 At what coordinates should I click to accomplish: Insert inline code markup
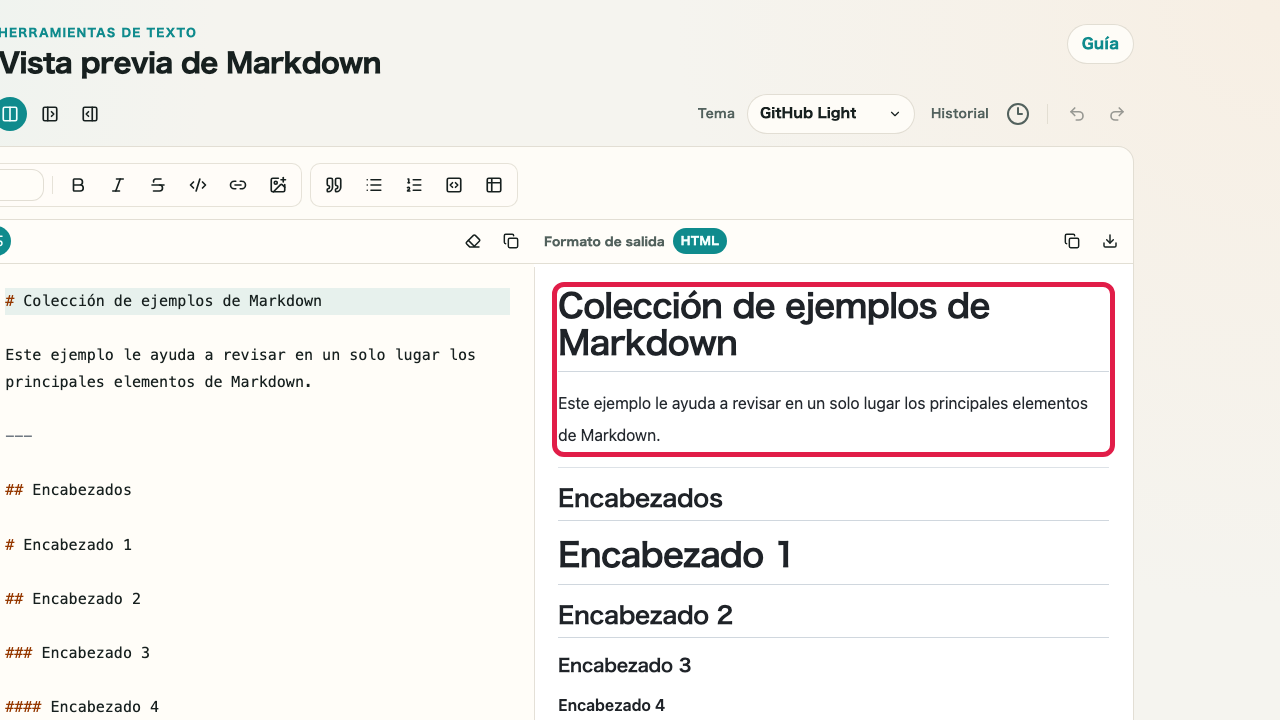198,185
